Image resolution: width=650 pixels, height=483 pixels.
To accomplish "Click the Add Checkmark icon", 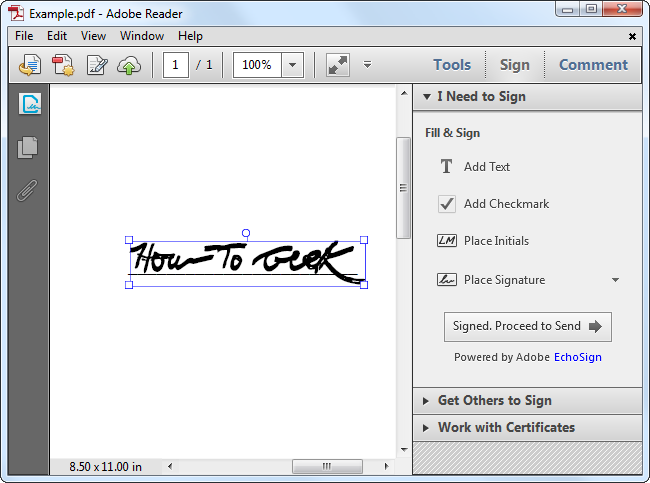I will [x=446, y=204].
